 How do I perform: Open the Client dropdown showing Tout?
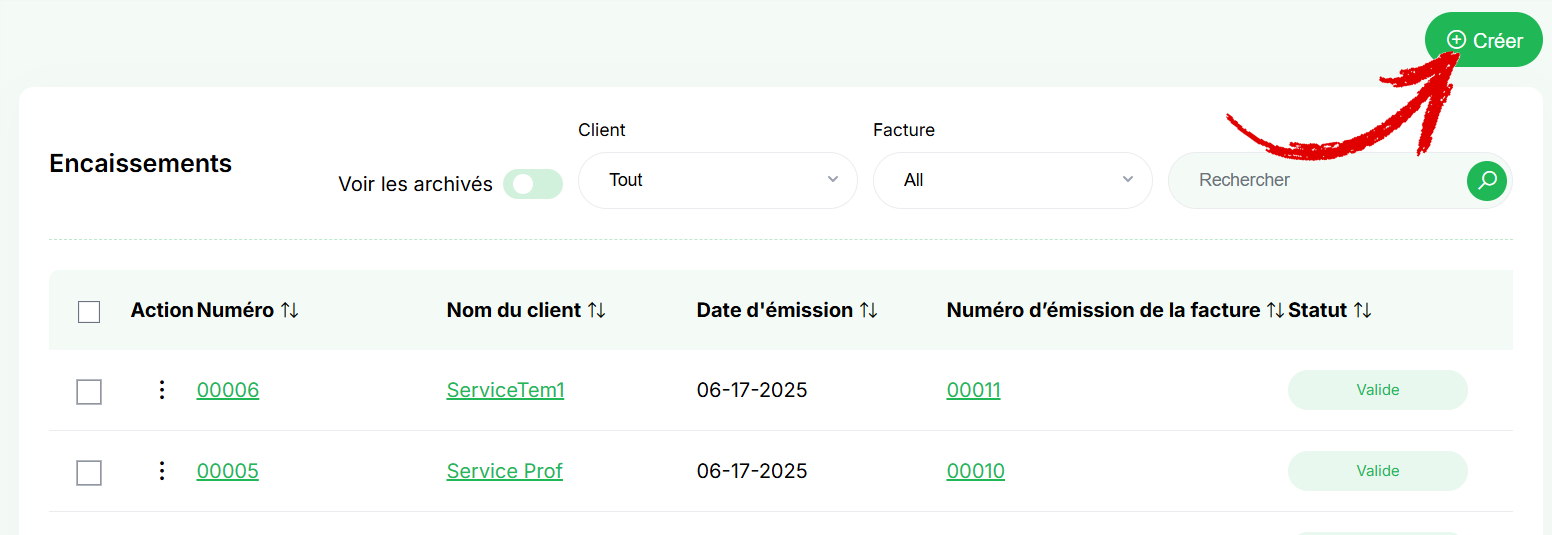click(x=718, y=180)
